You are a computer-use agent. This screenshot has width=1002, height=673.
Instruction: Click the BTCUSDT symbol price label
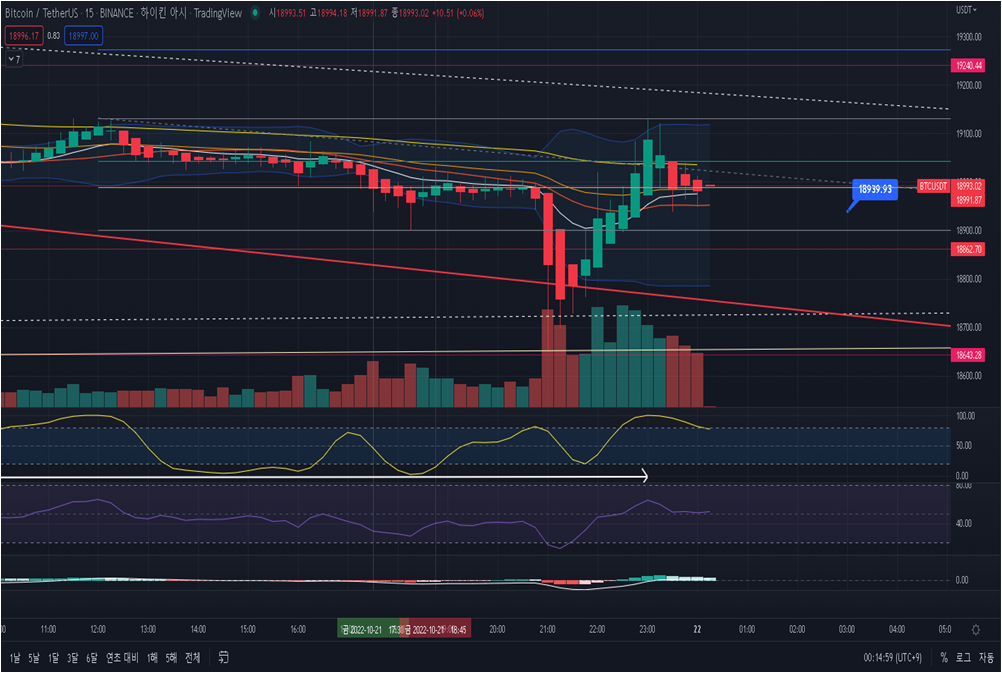pos(933,186)
